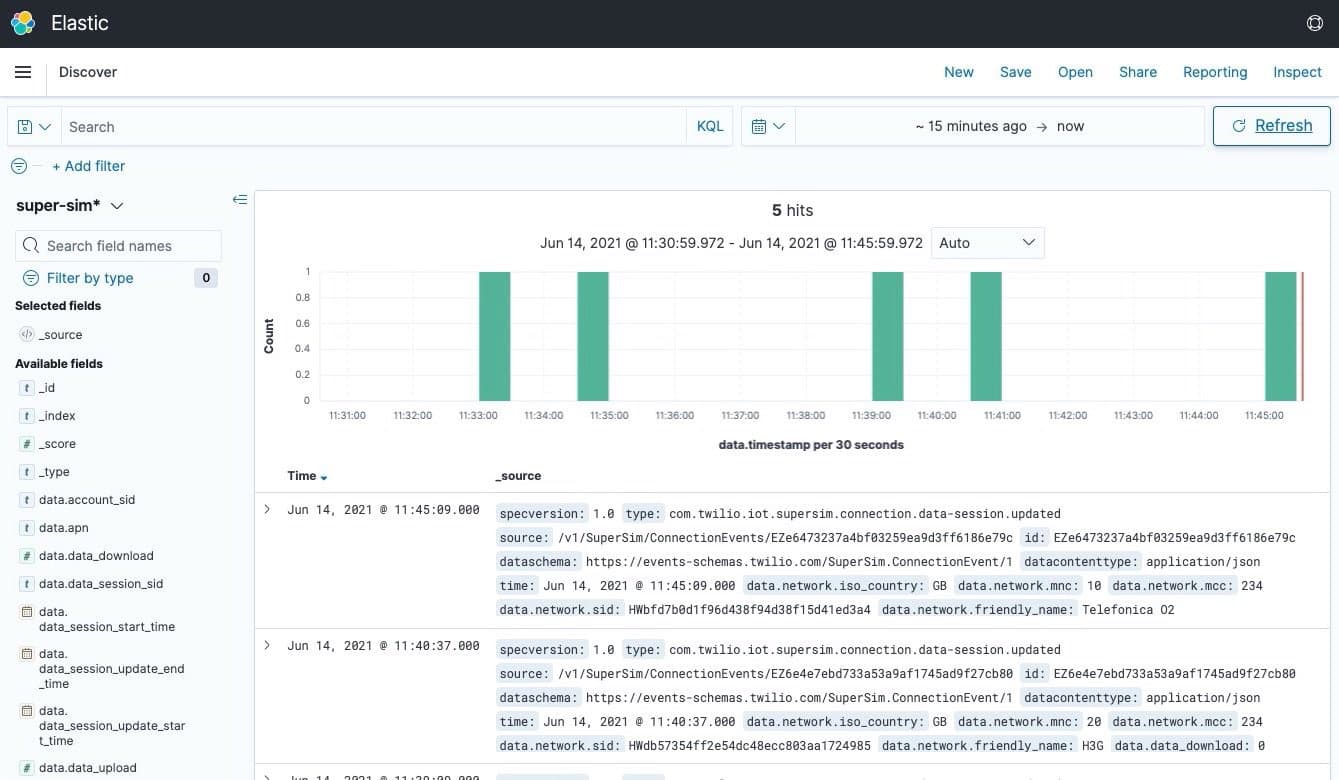Viewport: 1339px width, 780px height.
Task: Collapse the field sidebar with arrow icon
Action: click(x=240, y=200)
